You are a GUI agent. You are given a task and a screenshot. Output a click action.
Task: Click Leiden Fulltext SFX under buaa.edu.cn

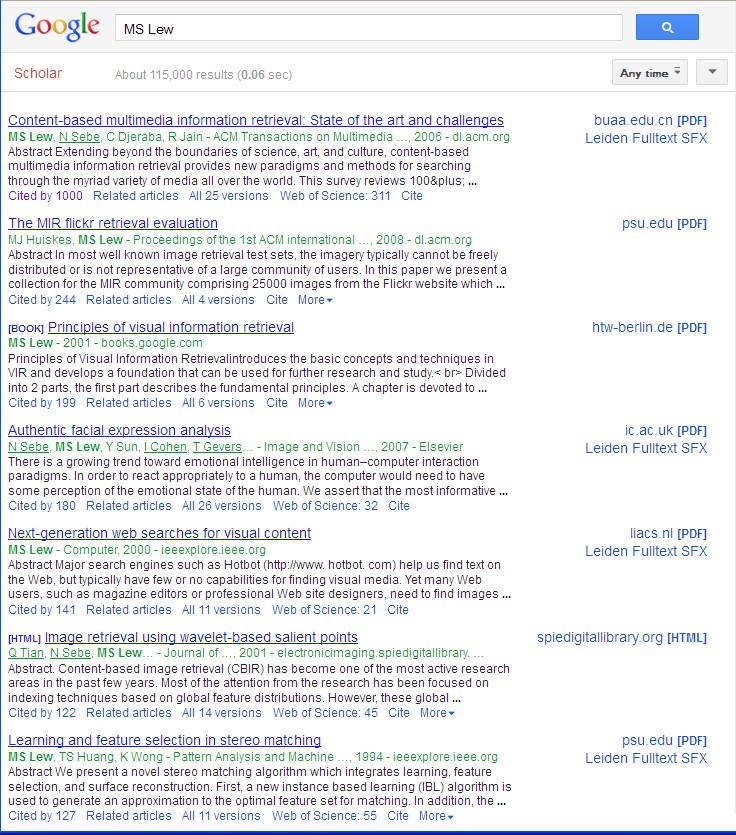point(646,138)
